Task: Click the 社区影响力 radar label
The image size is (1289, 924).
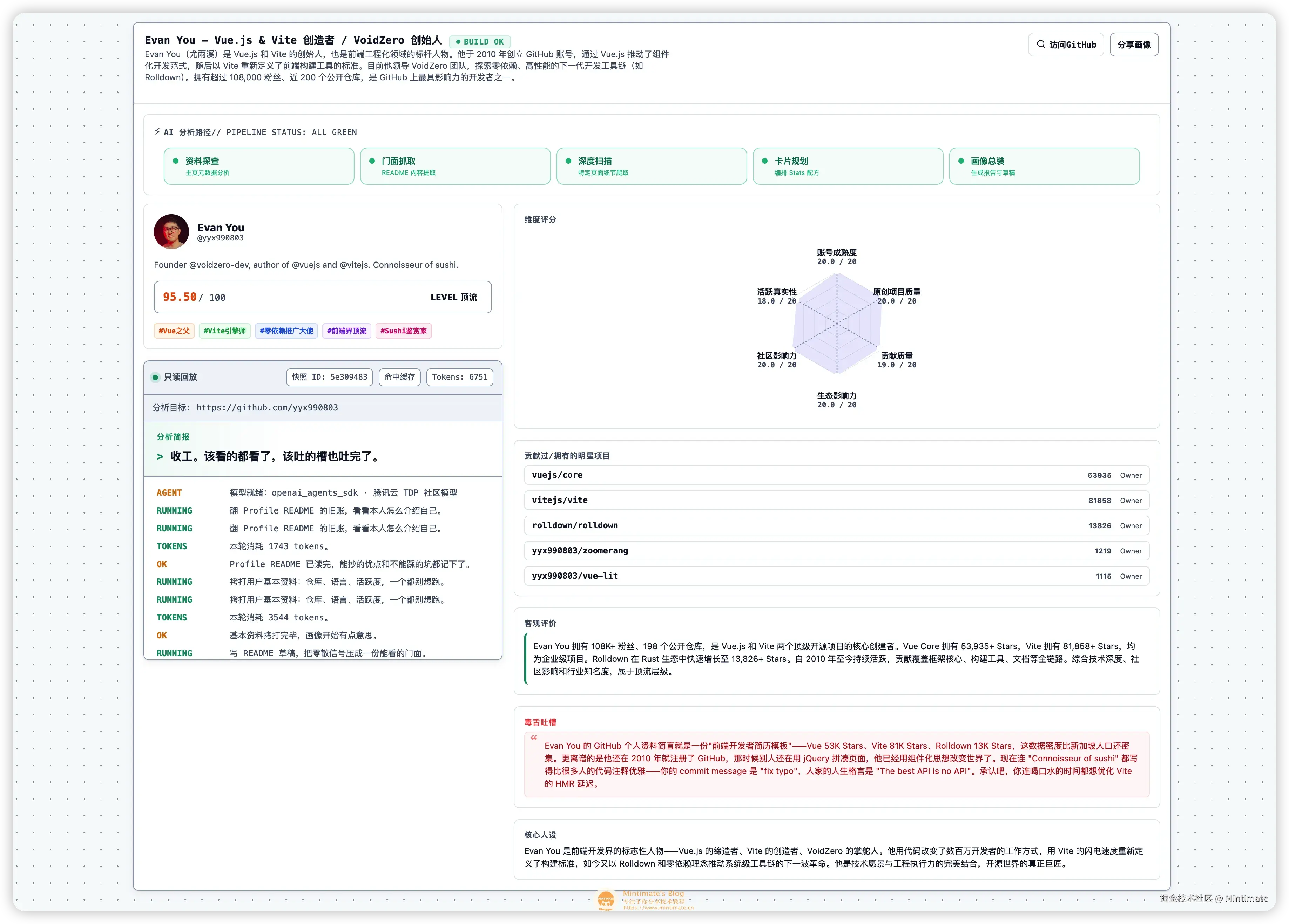Action: [x=776, y=356]
